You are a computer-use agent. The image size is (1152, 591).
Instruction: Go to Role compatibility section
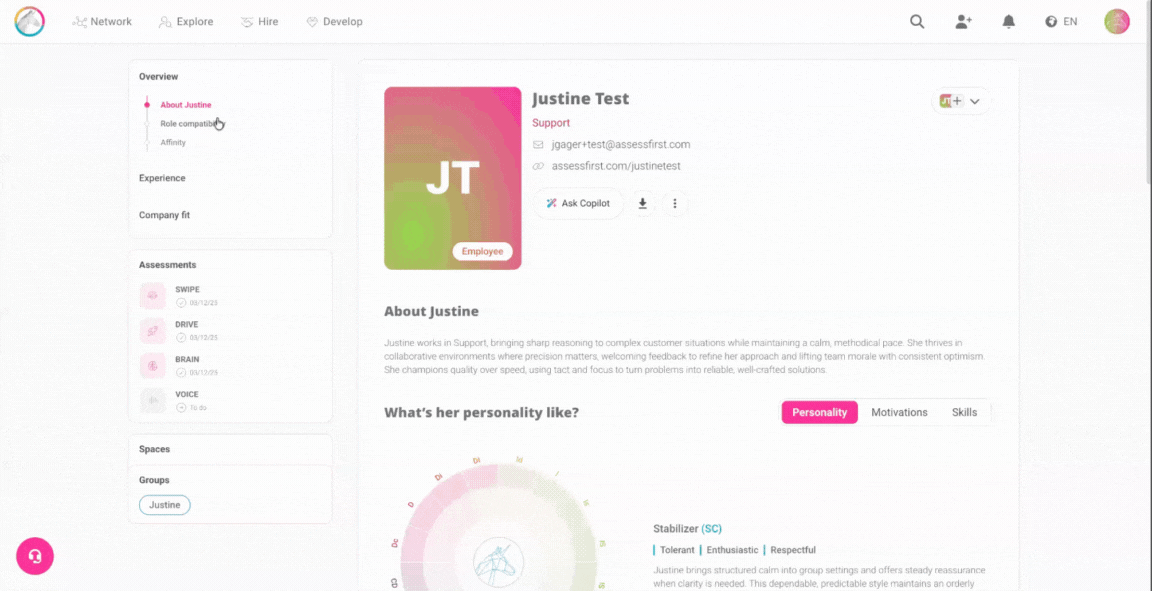(190, 124)
